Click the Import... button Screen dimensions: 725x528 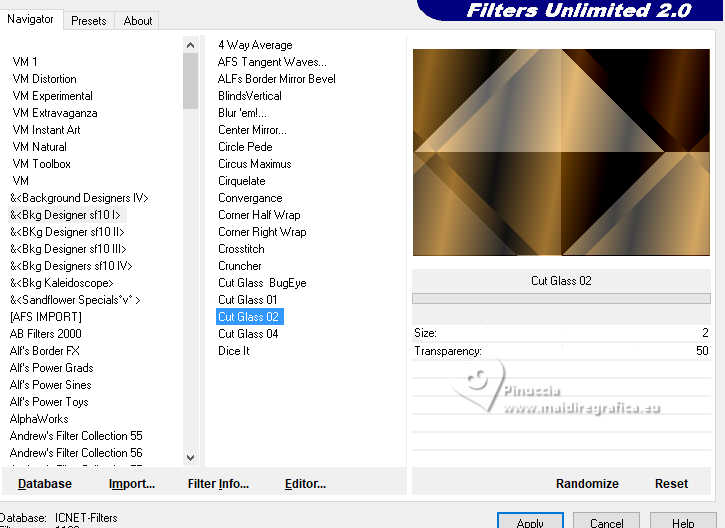[x=132, y=484]
